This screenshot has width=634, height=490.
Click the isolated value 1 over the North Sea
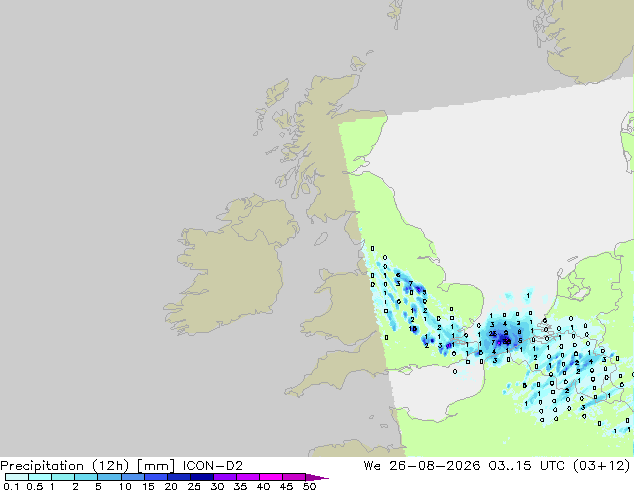528,296
